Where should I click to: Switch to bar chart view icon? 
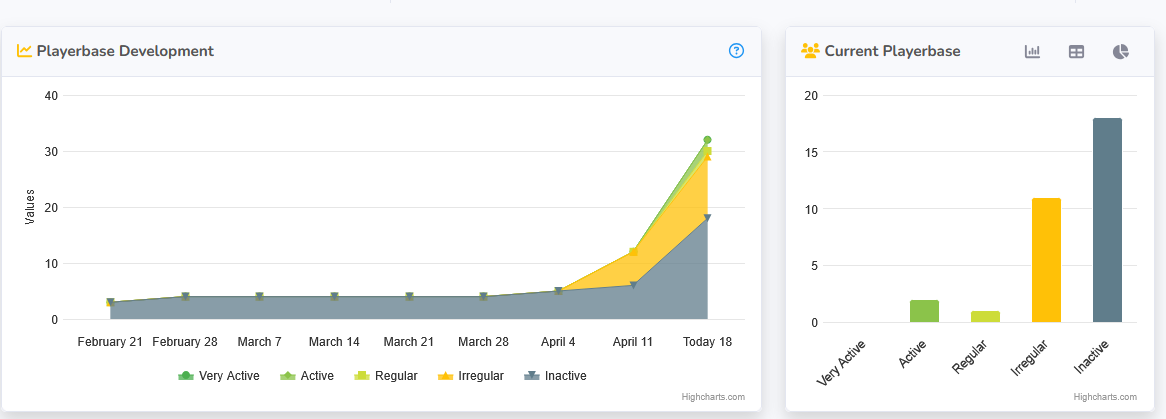[1033, 51]
